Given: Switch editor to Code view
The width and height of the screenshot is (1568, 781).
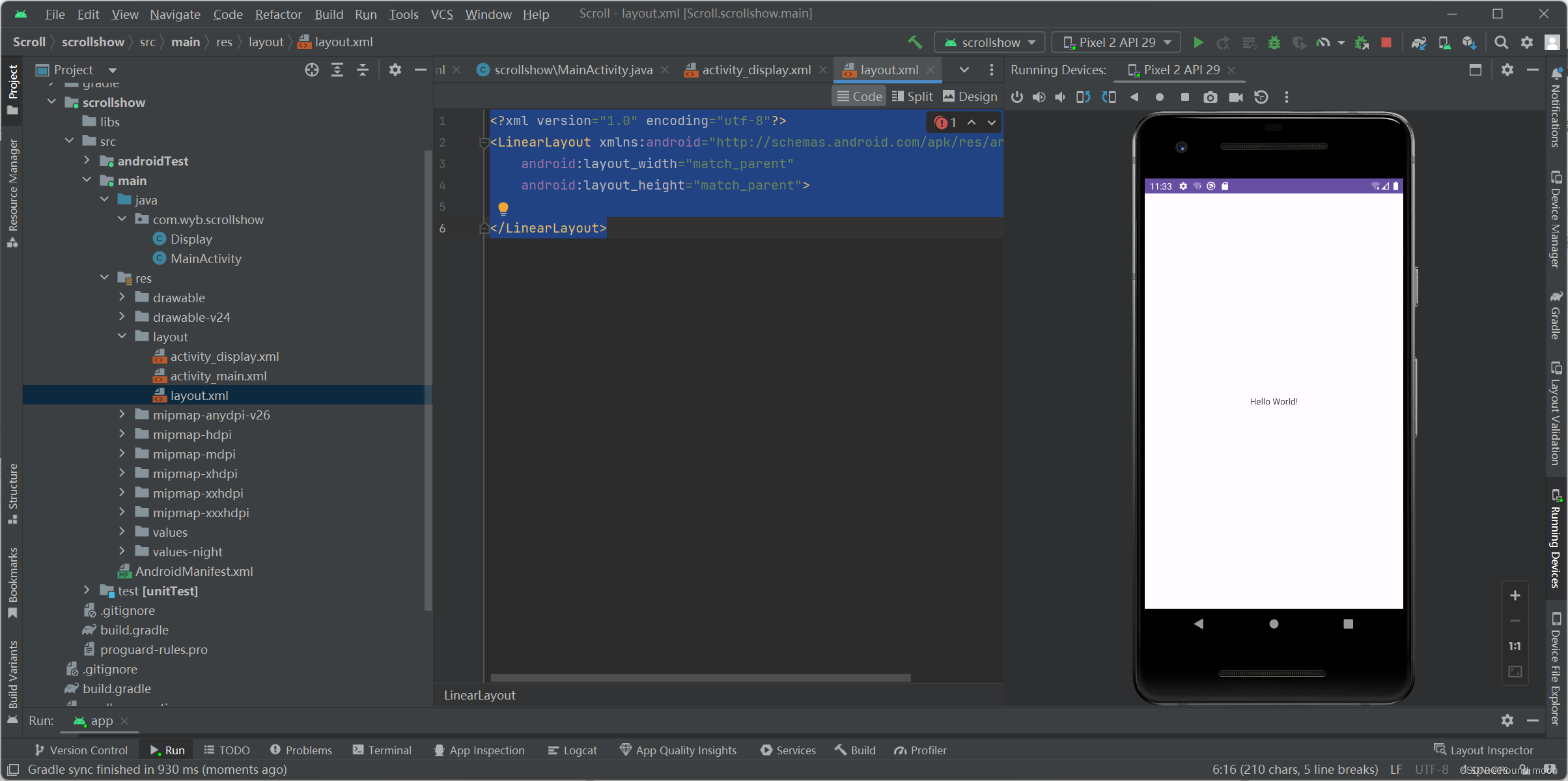Looking at the screenshot, I should point(860,96).
